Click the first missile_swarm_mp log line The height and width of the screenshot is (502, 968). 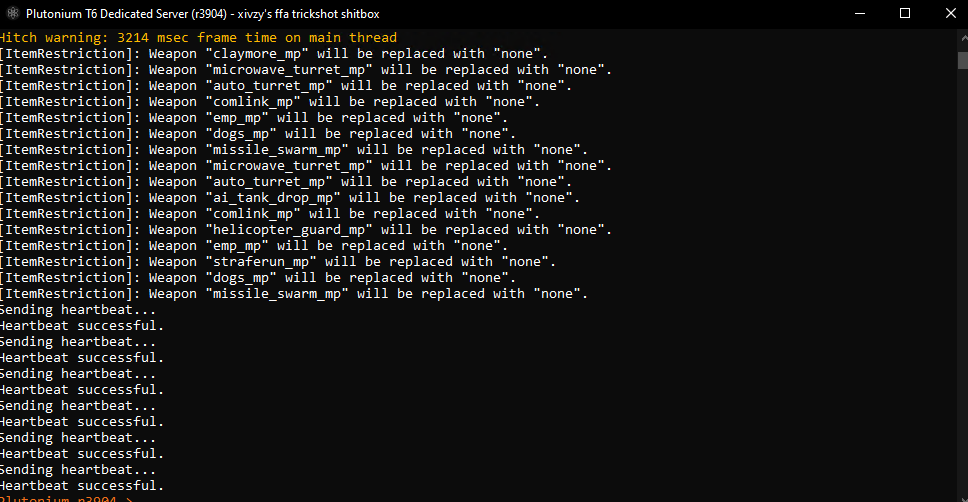(294, 149)
